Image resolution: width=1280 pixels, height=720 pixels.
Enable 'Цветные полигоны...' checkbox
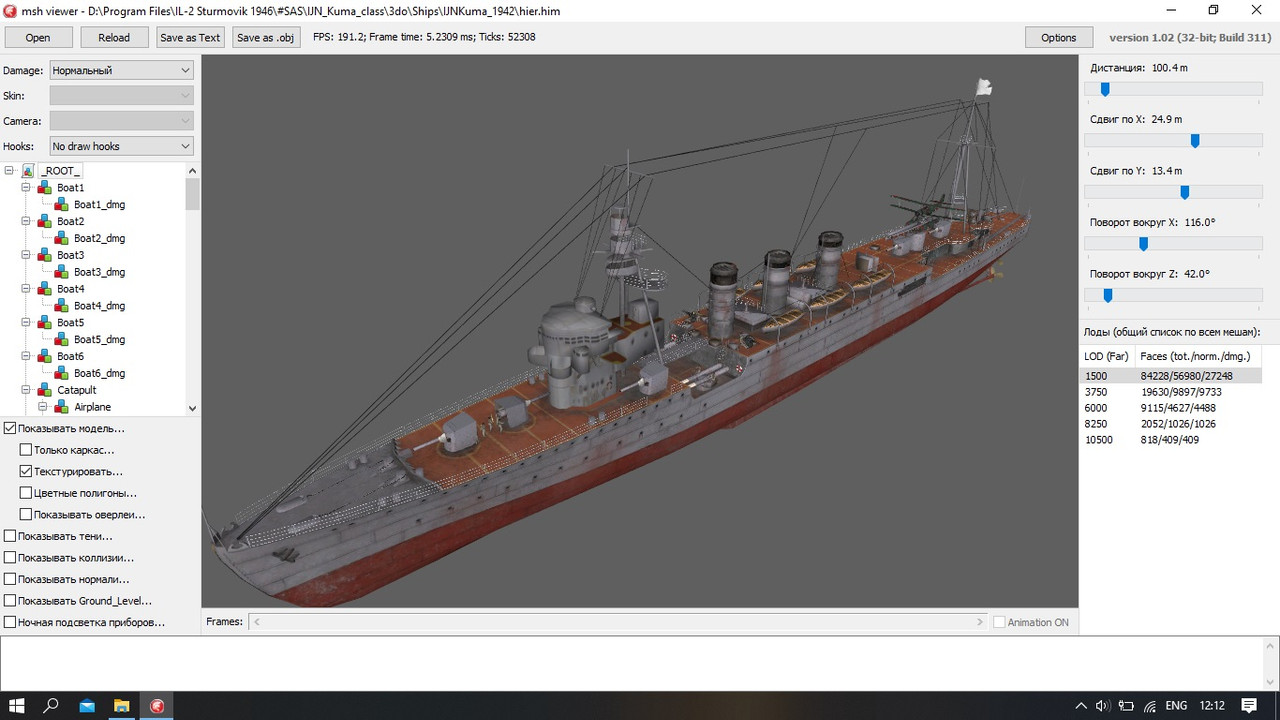pos(26,493)
